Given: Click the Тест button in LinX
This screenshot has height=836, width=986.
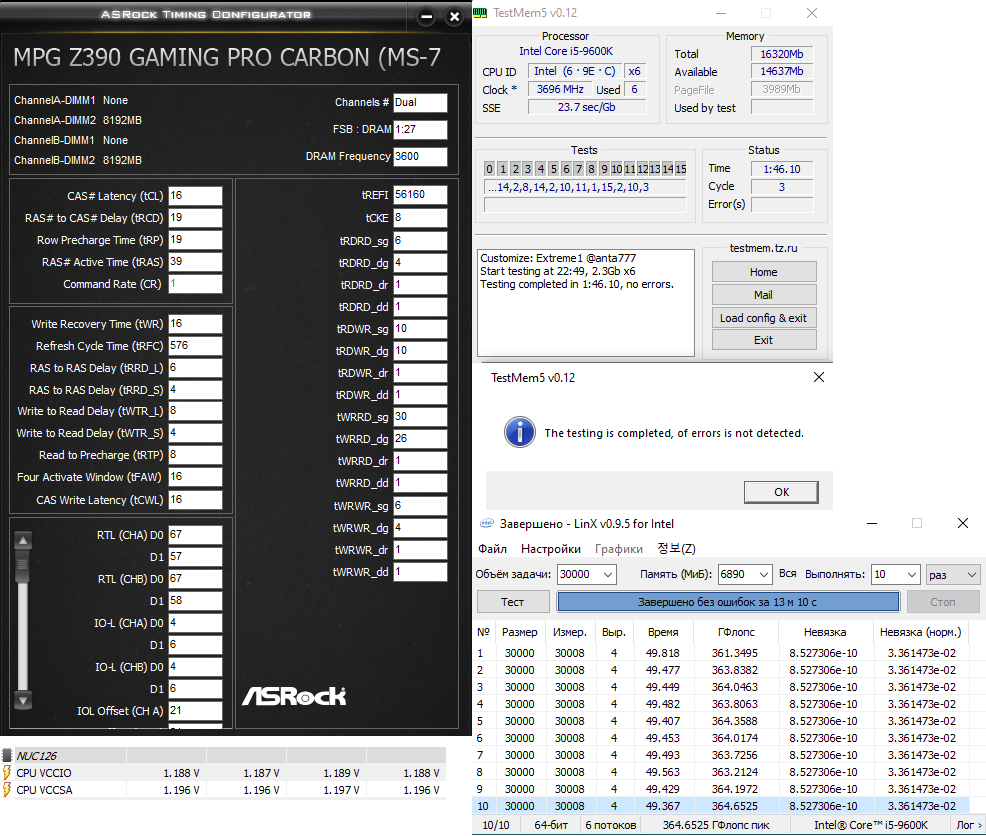Looking at the screenshot, I should (512, 602).
